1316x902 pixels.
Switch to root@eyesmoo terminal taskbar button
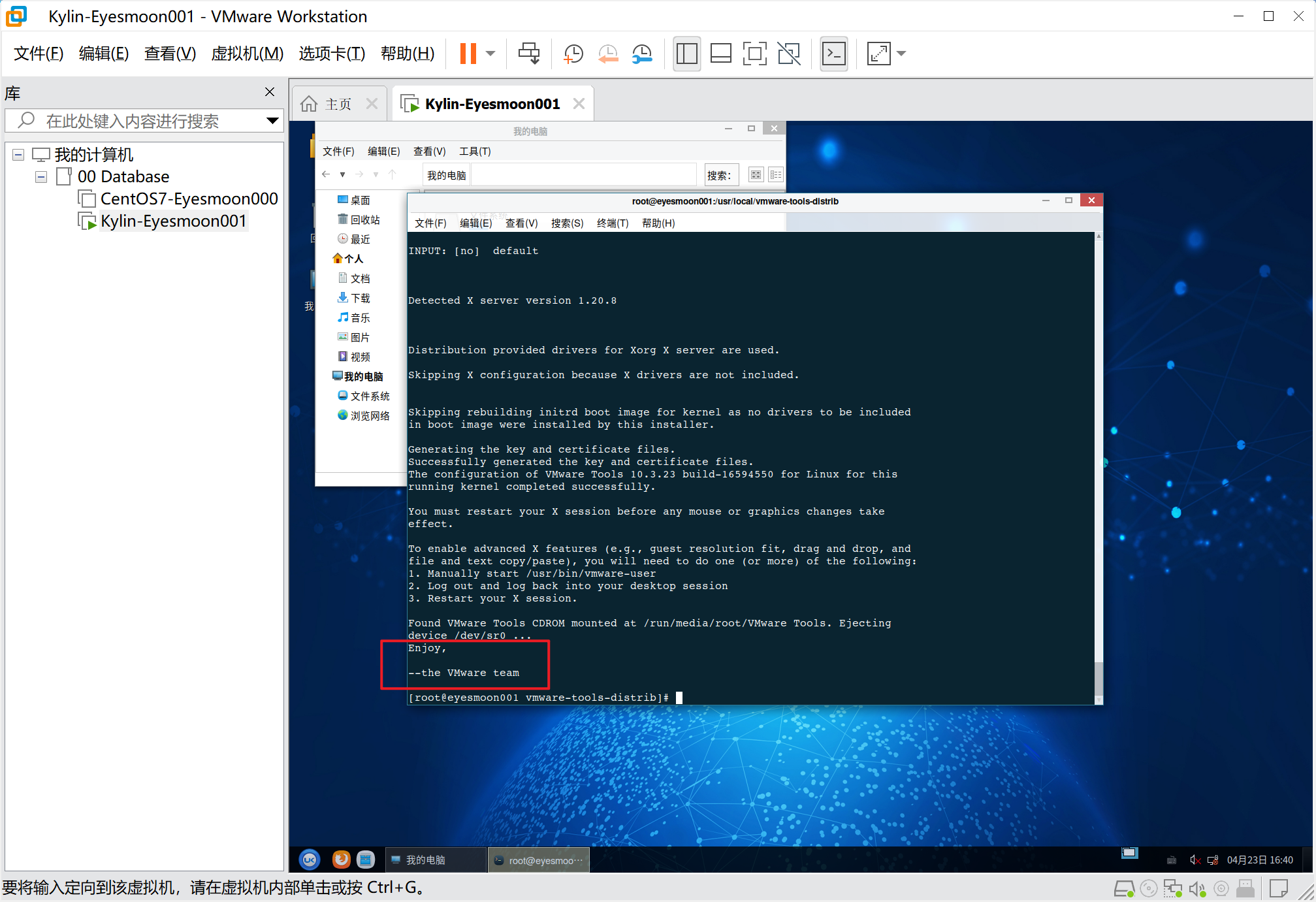click(x=539, y=860)
